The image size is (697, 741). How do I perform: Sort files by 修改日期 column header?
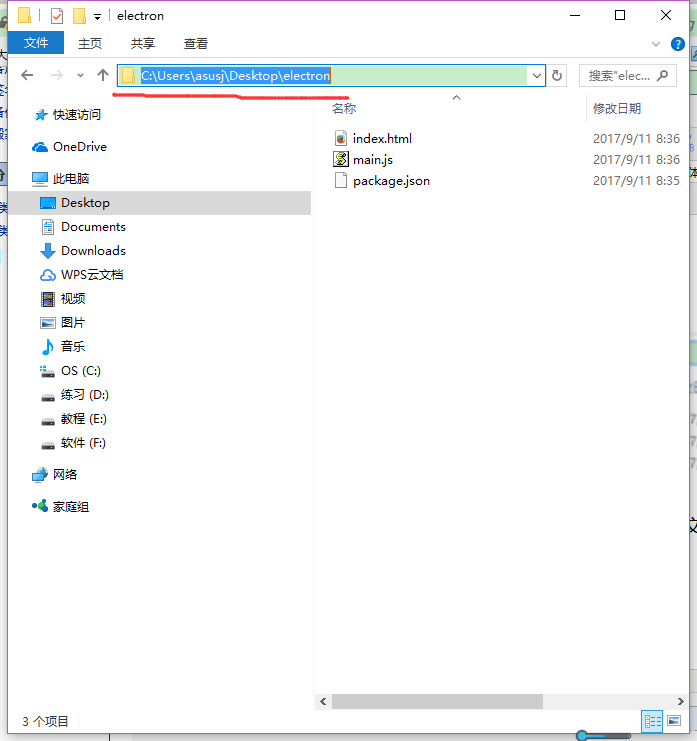(616, 108)
